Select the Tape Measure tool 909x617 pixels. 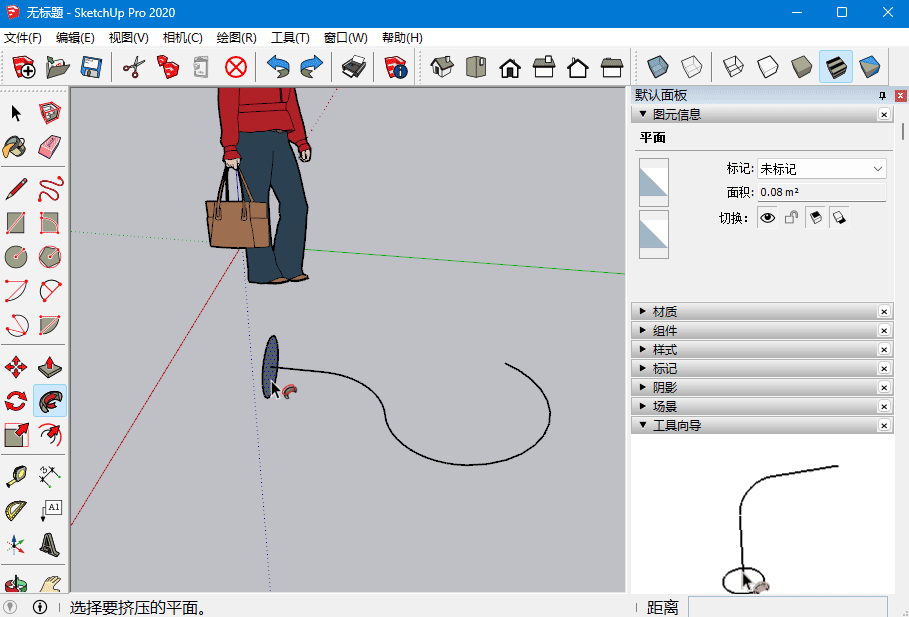(16, 476)
